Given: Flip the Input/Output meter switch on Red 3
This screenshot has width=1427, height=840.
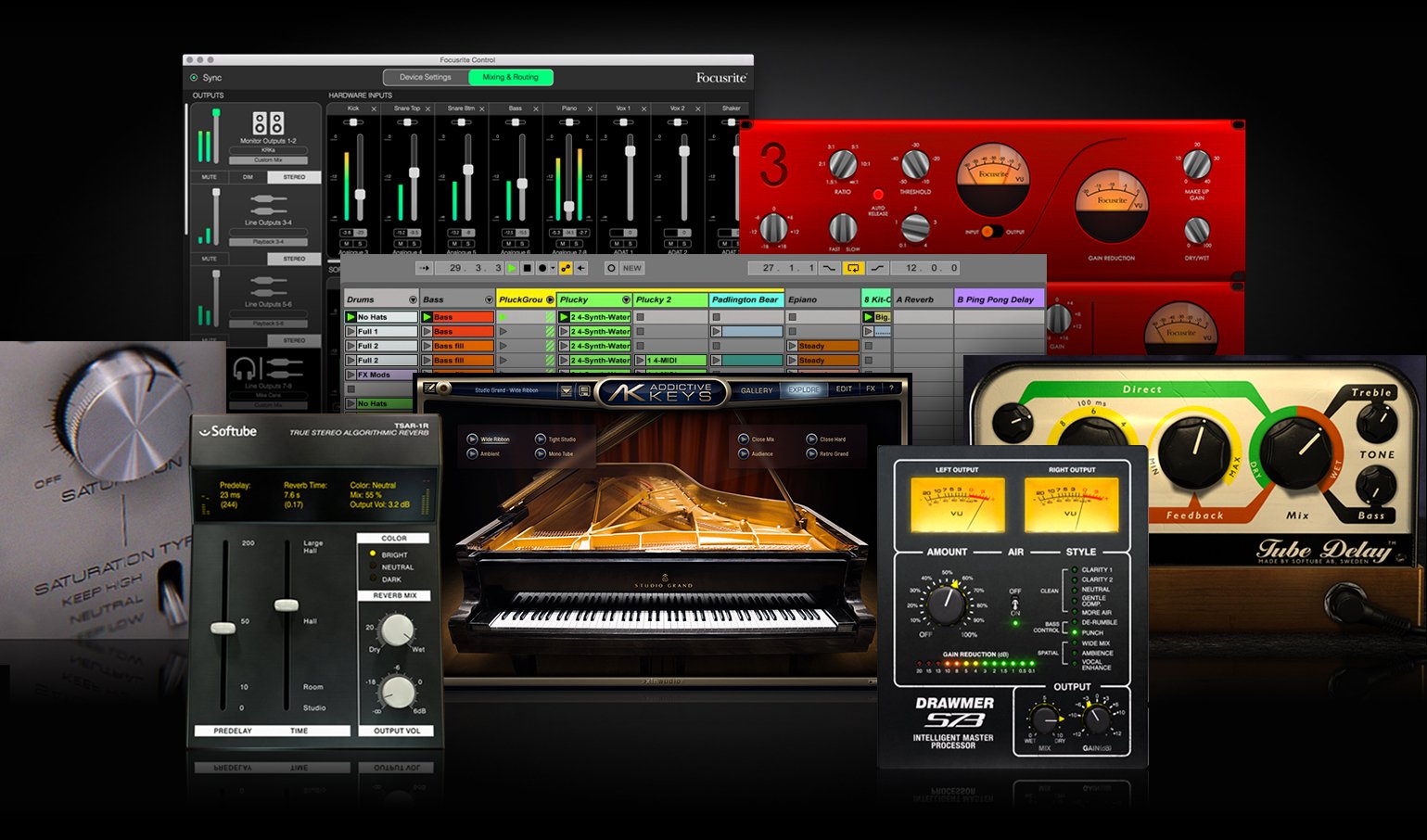Looking at the screenshot, I should point(990,232).
